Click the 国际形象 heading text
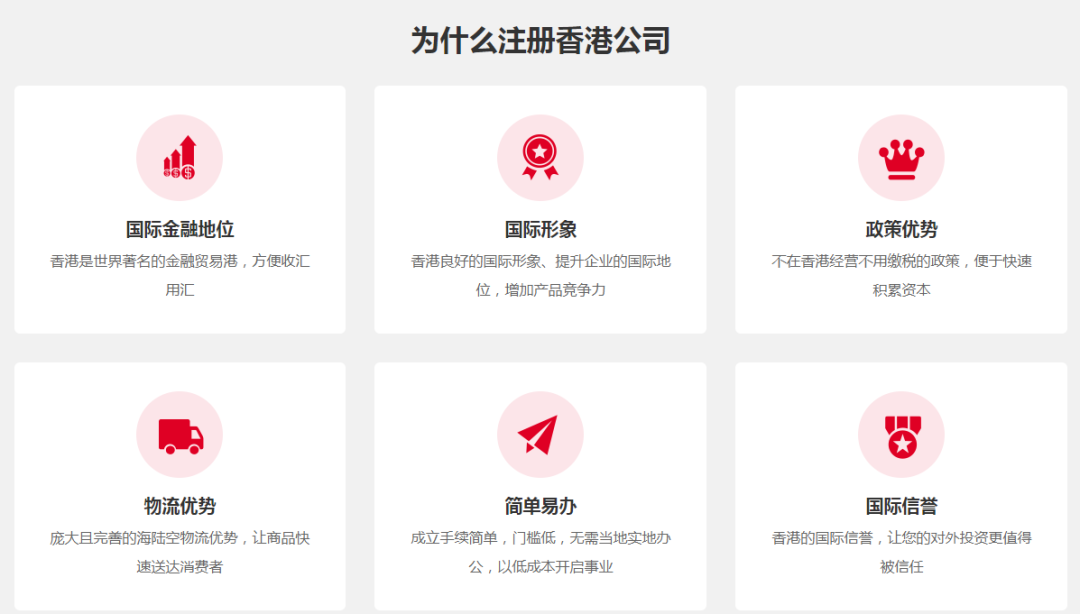The height and width of the screenshot is (614, 1080). (540, 228)
